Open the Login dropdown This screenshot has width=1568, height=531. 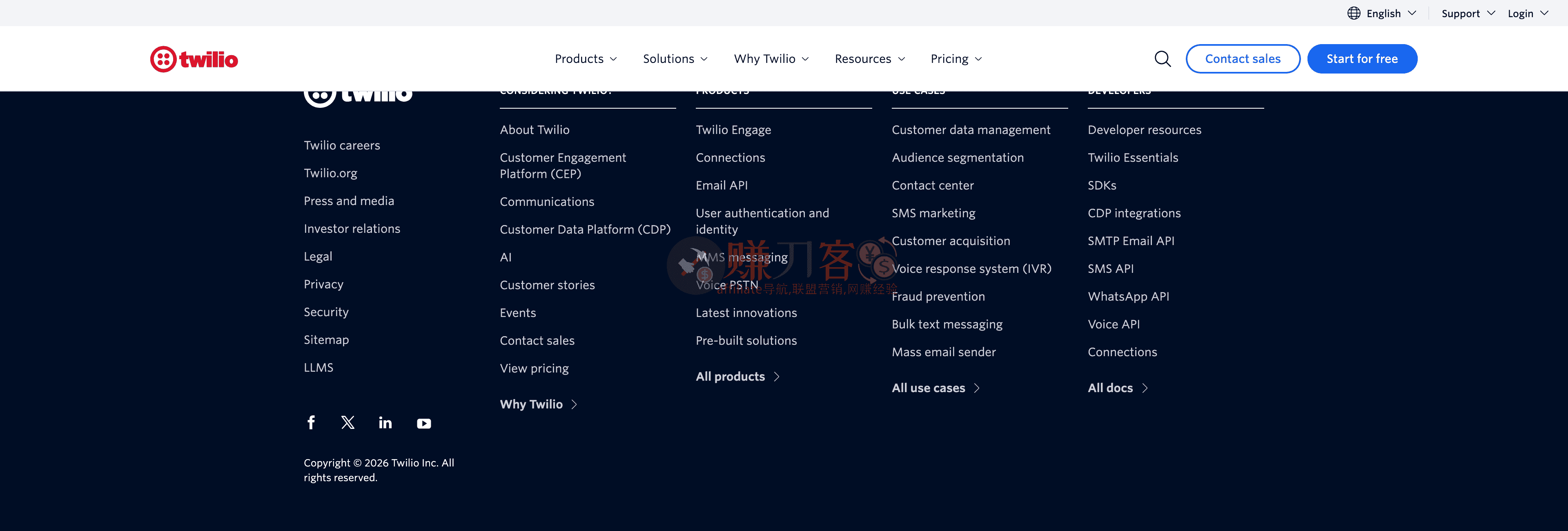pos(1527,13)
